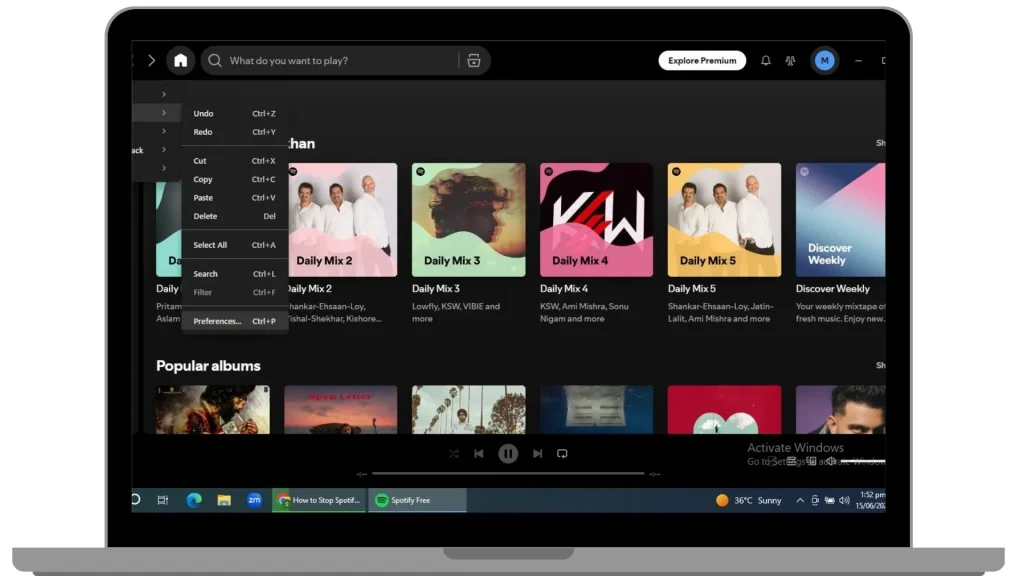Image resolution: width=1024 pixels, height=576 pixels.
Task: Open the palm trees album cover
Action: click(468, 409)
